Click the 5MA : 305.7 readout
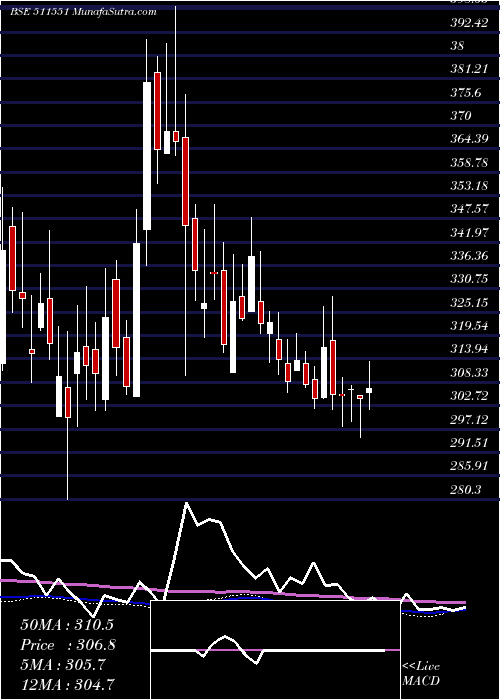 click(63, 665)
